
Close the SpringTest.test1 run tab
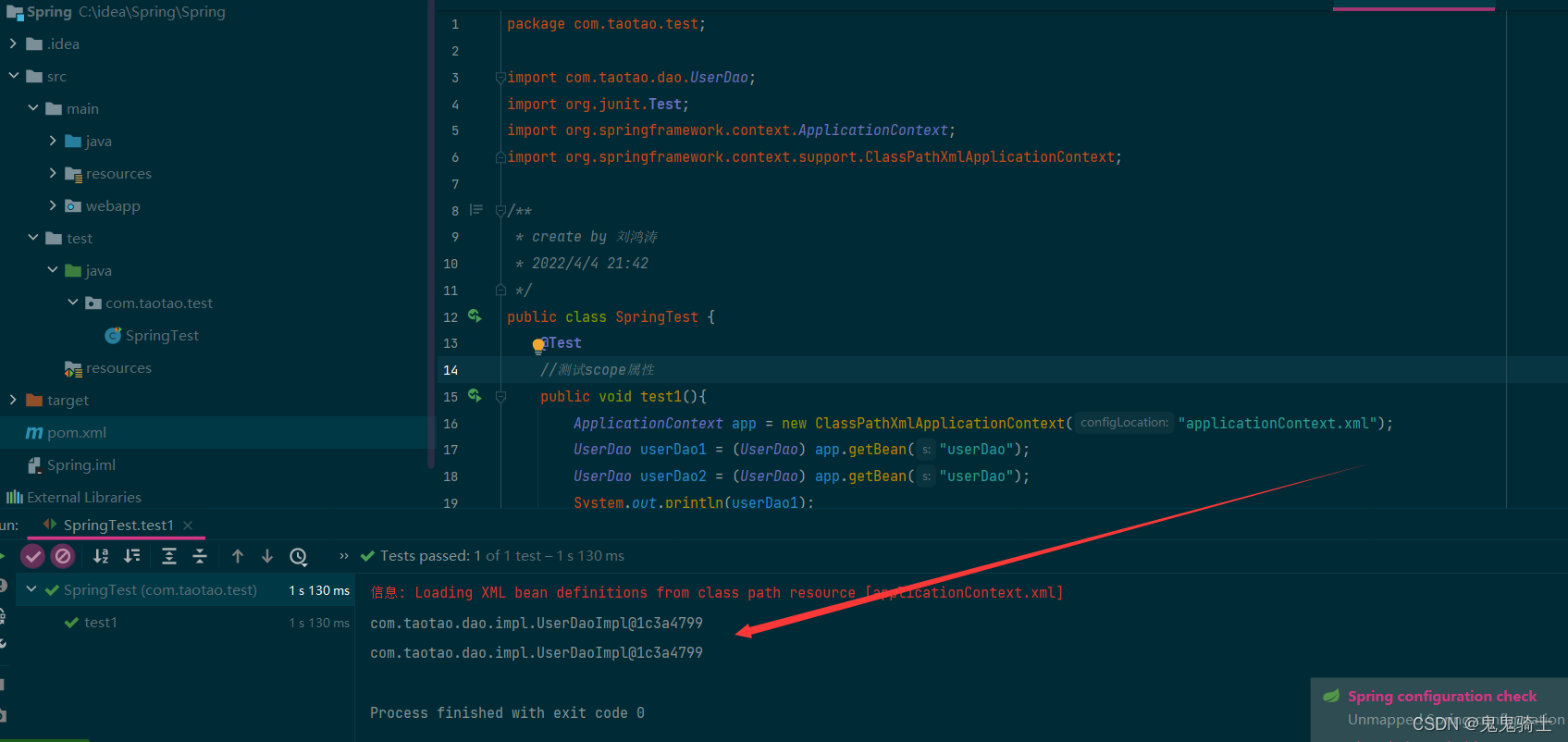click(x=188, y=526)
